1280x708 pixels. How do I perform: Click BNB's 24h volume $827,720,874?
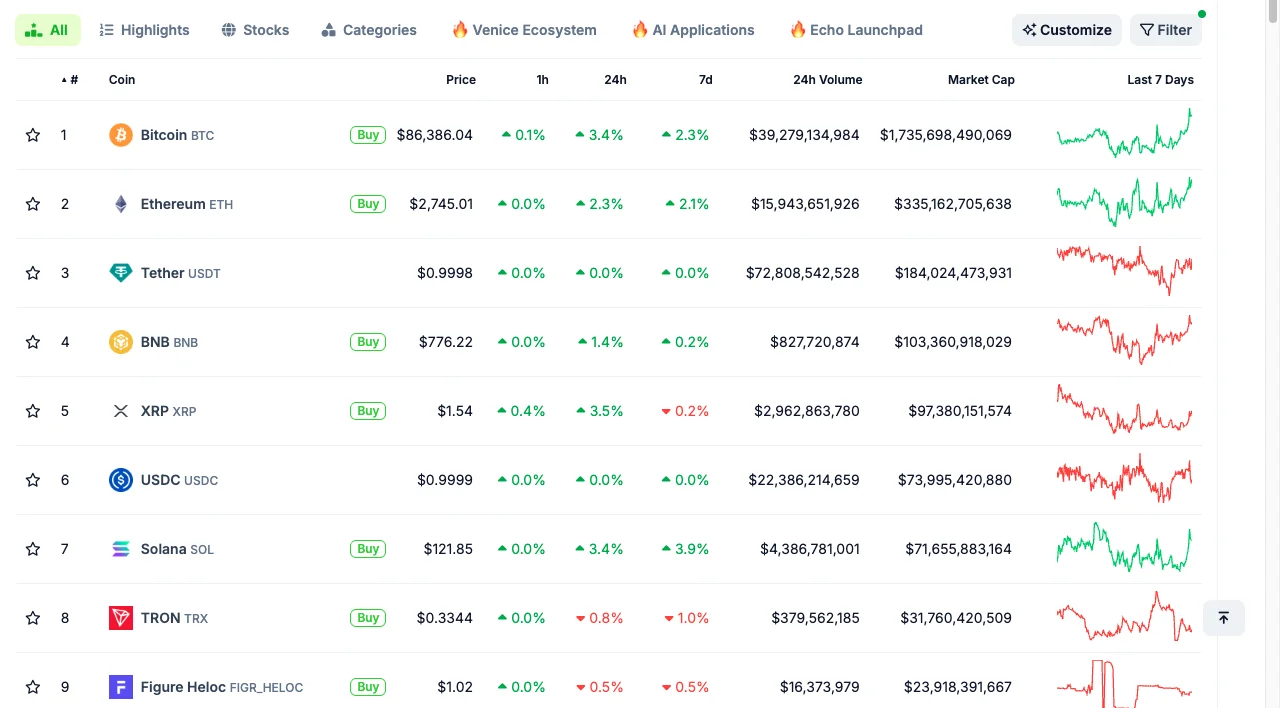[x=815, y=342]
